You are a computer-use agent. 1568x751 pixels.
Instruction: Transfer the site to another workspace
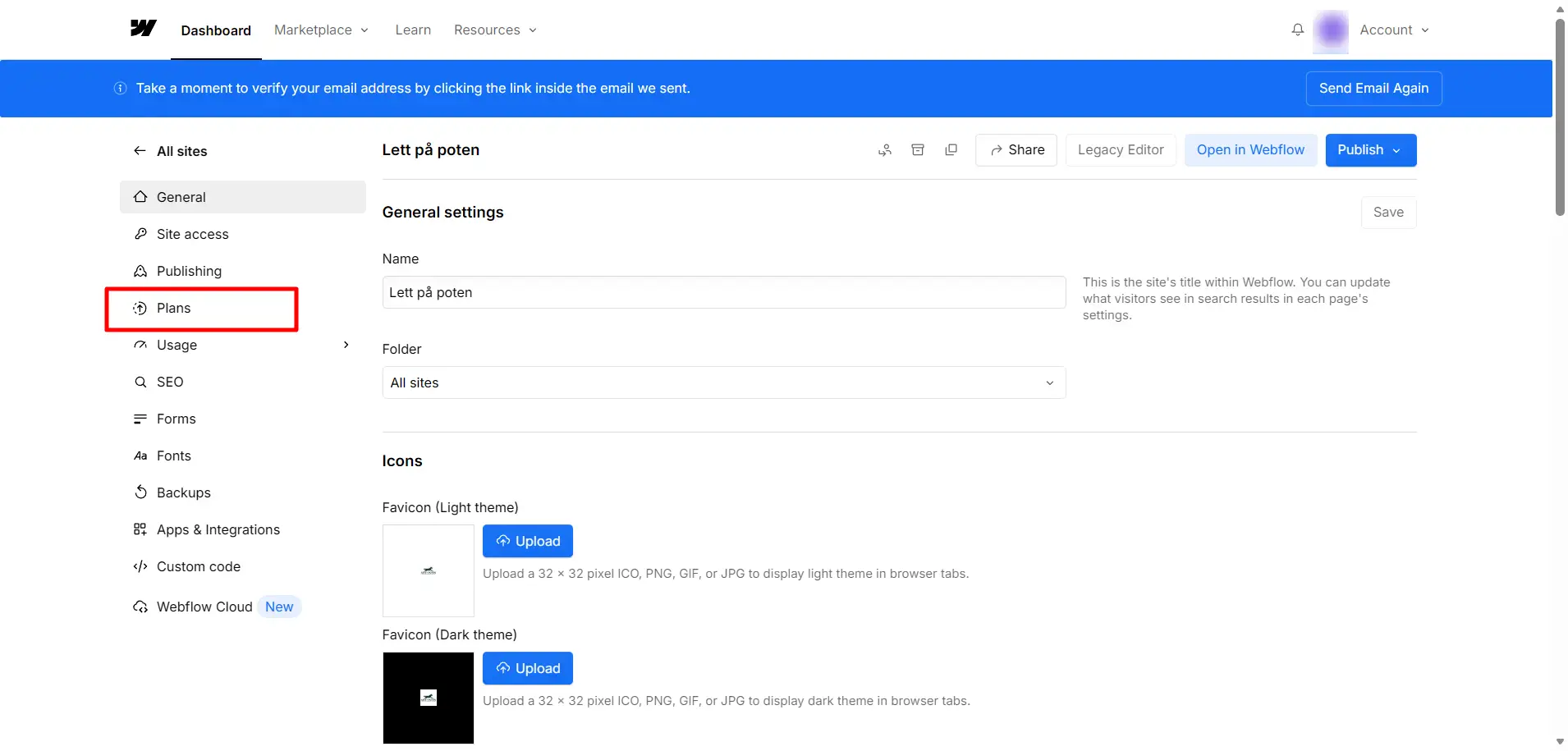pos(885,150)
